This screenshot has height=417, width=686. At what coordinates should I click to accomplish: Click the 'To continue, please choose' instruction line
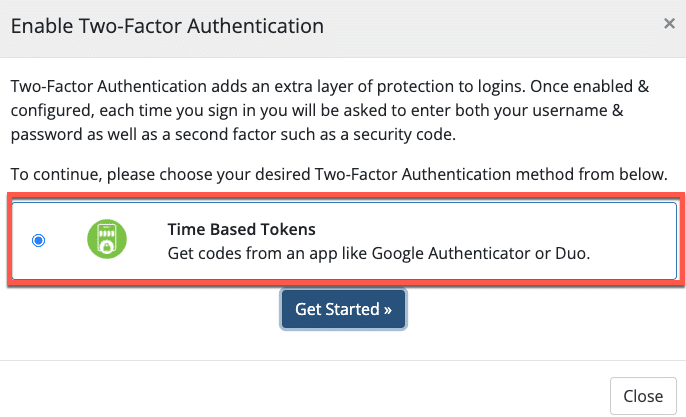(x=338, y=175)
